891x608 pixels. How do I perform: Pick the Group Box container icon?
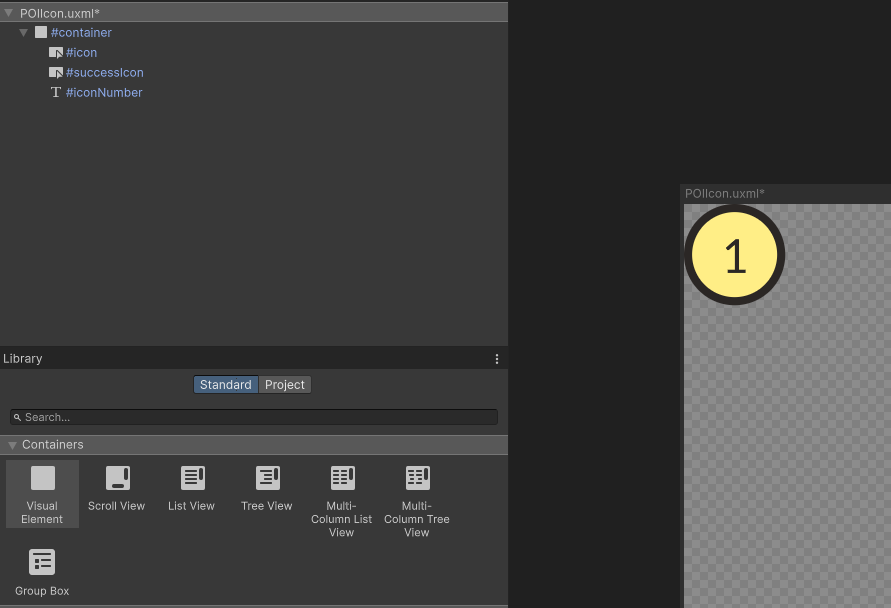[42, 562]
